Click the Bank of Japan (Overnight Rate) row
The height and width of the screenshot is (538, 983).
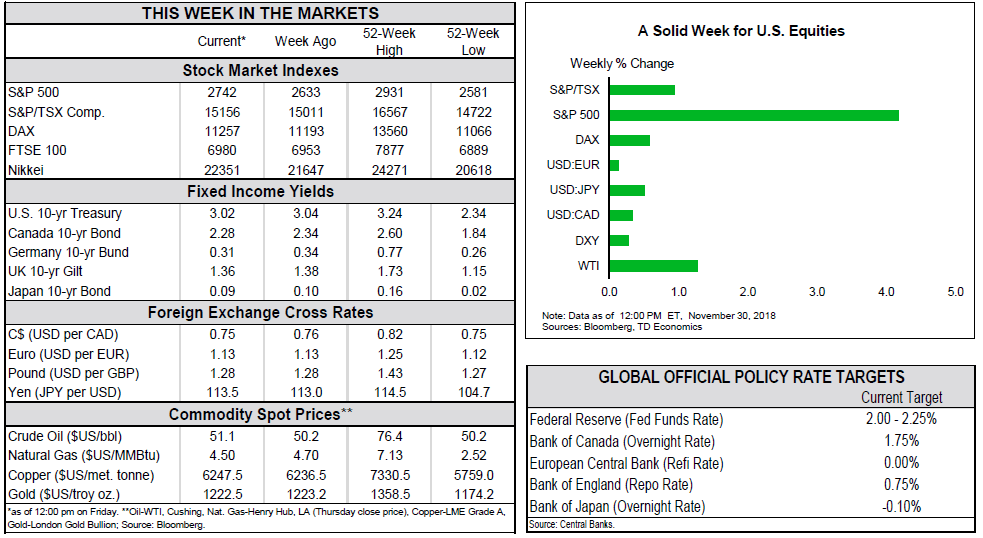[617, 507]
